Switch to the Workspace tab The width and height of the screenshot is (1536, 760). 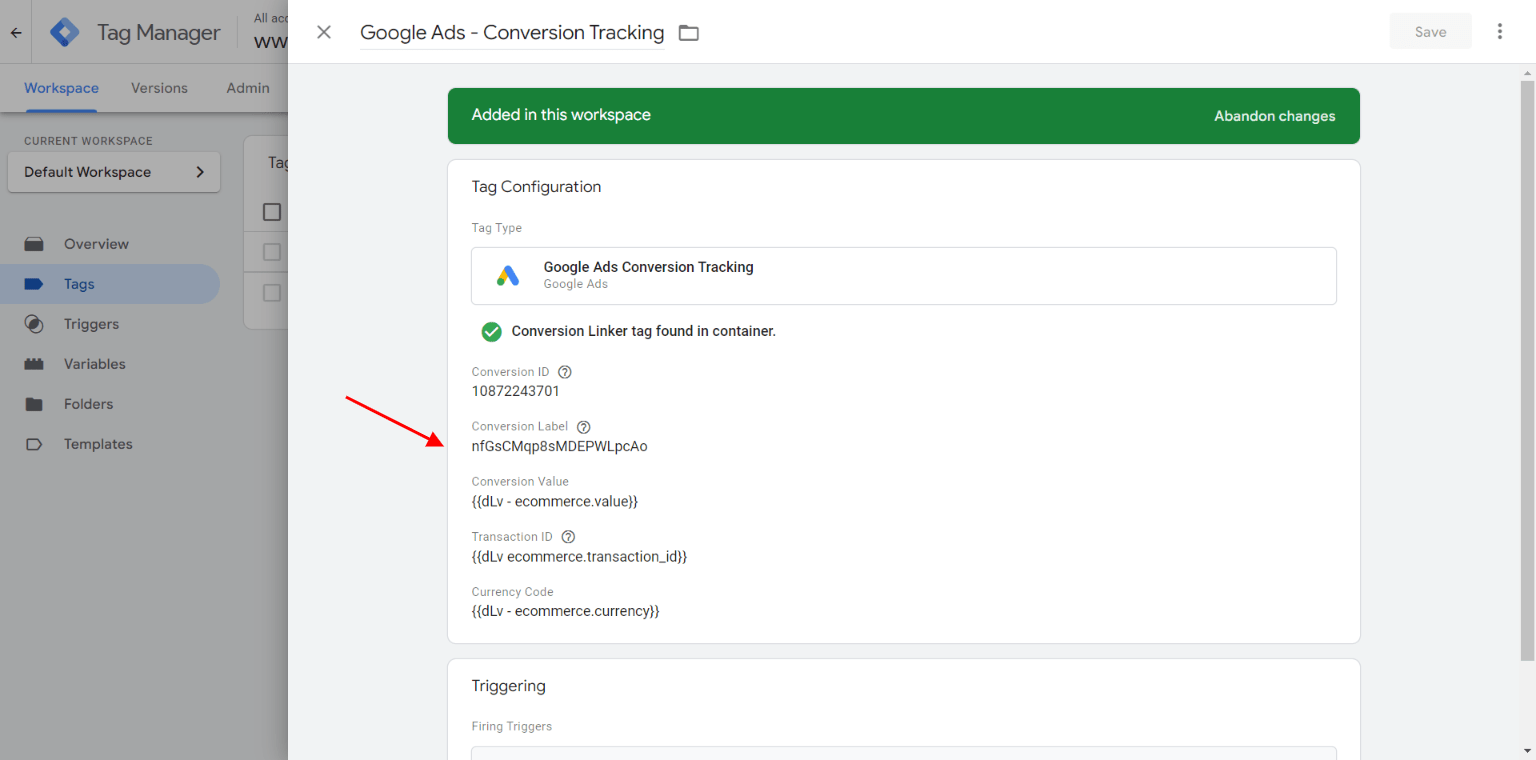[x=61, y=88]
